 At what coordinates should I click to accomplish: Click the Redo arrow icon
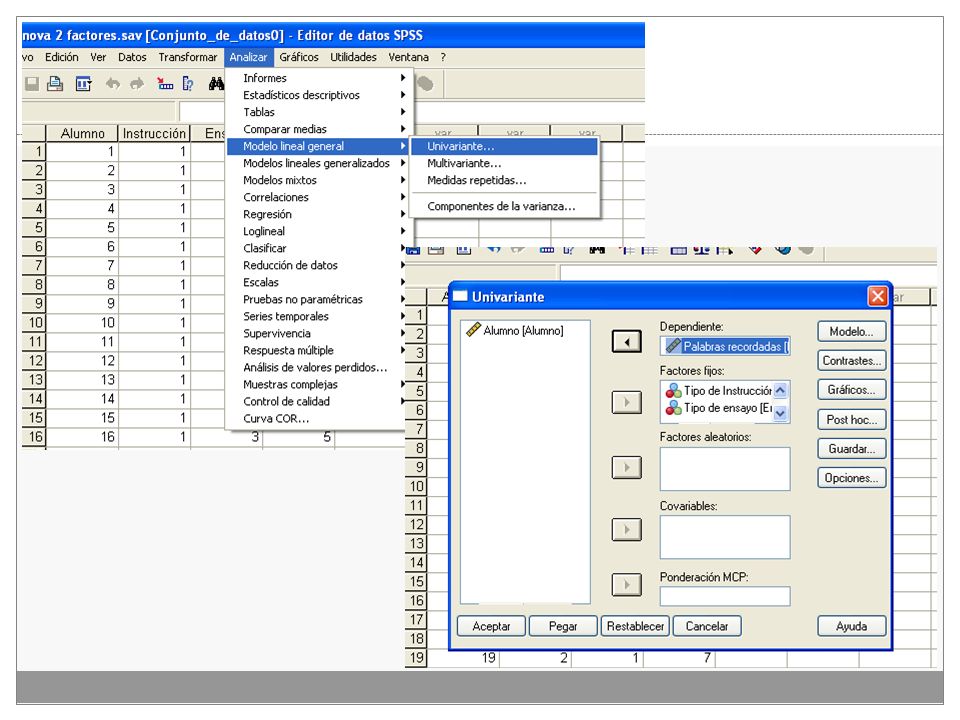tap(137, 84)
